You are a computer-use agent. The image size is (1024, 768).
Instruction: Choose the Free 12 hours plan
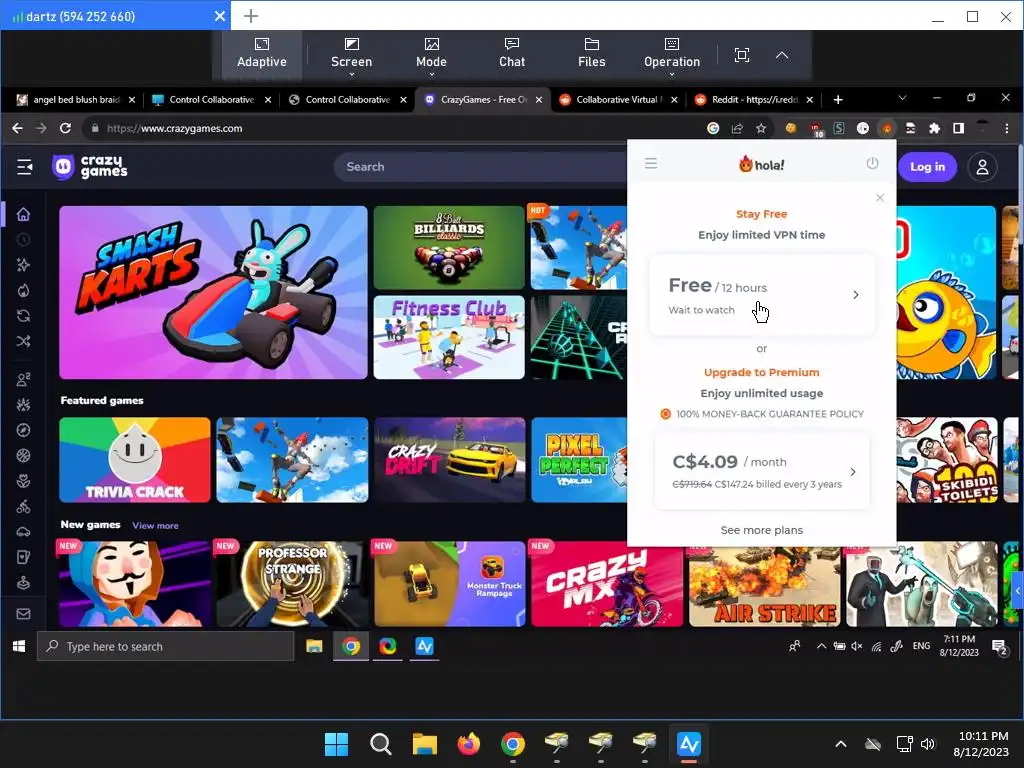click(x=762, y=295)
